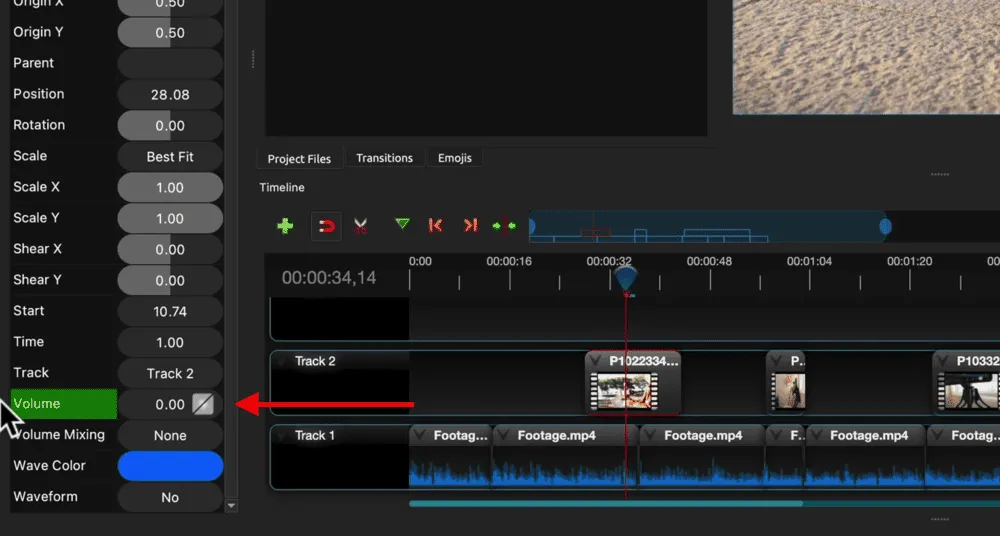This screenshot has width=1000, height=536.
Task: Open the P1022334 clip menu arrow
Action: [597, 361]
